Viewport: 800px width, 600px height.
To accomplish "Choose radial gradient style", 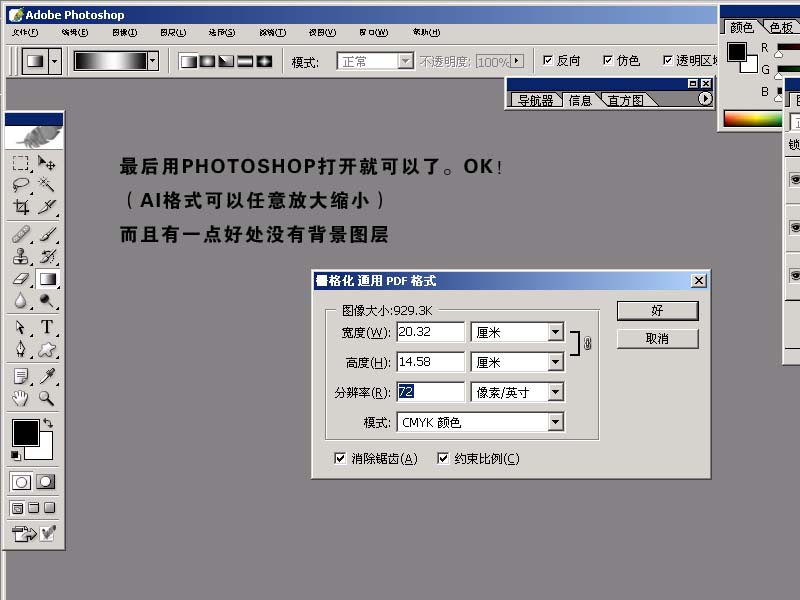I will pyautogui.click(x=207, y=62).
